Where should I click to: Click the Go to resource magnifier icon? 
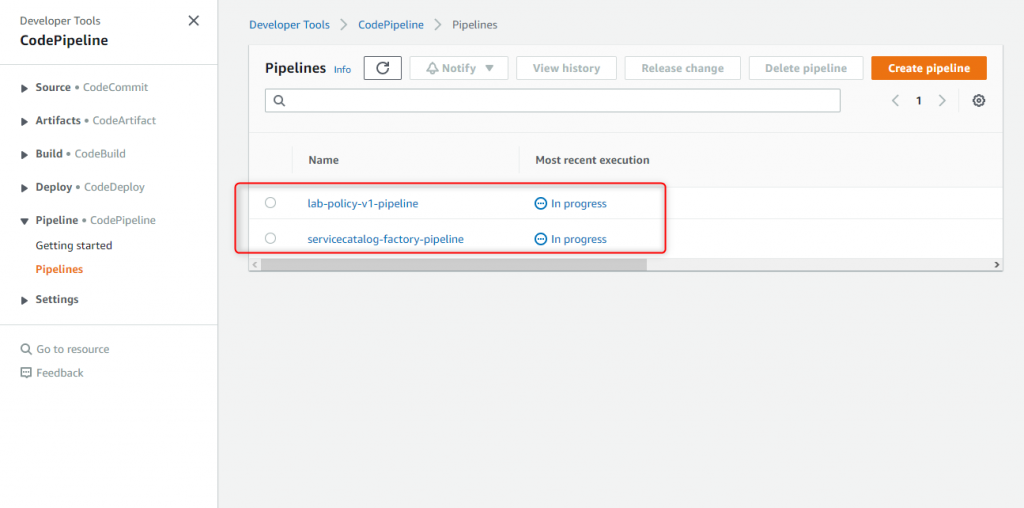tap(26, 349)
